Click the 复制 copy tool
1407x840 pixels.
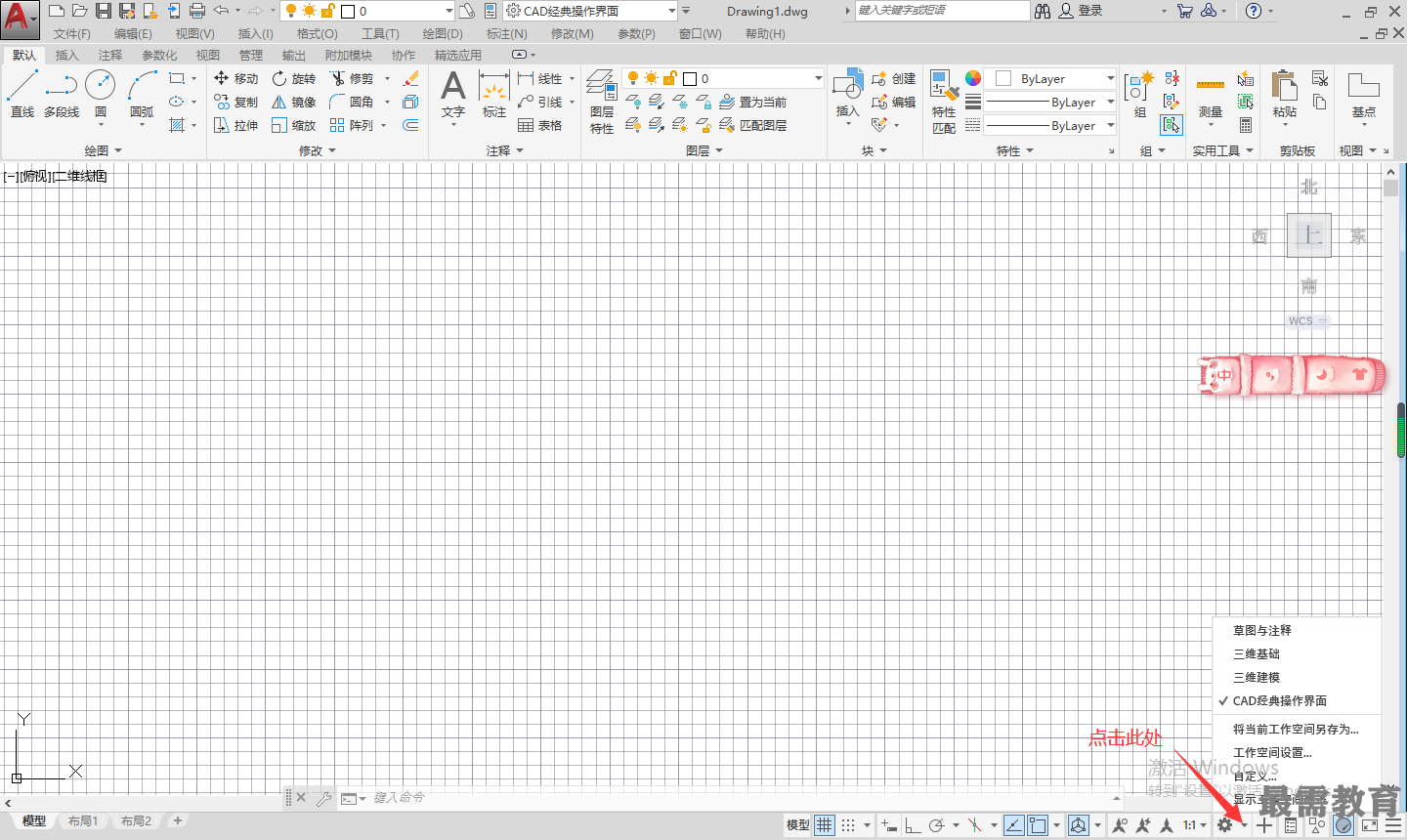[235, 102]
